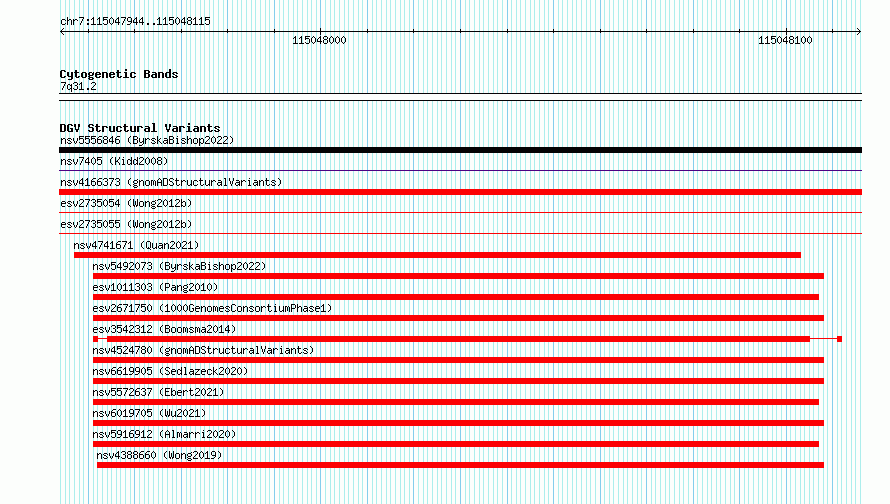Click the 115048000 ruler position label

(x=319, y=40)
